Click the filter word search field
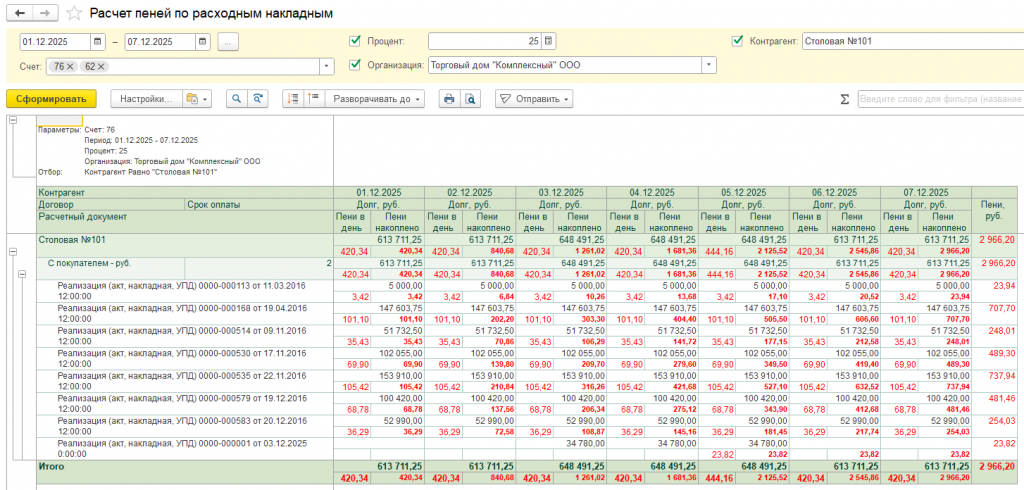 click(x=938, y=99)
